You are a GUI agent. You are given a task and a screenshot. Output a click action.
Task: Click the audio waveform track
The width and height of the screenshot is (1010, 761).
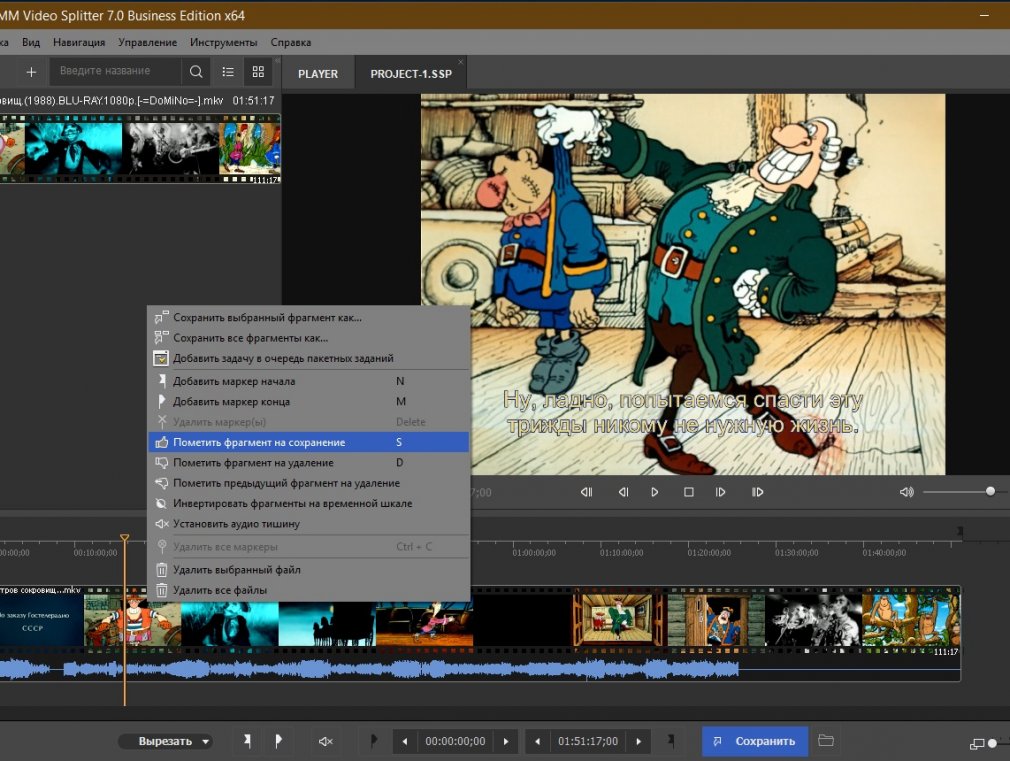coord(480,668)
